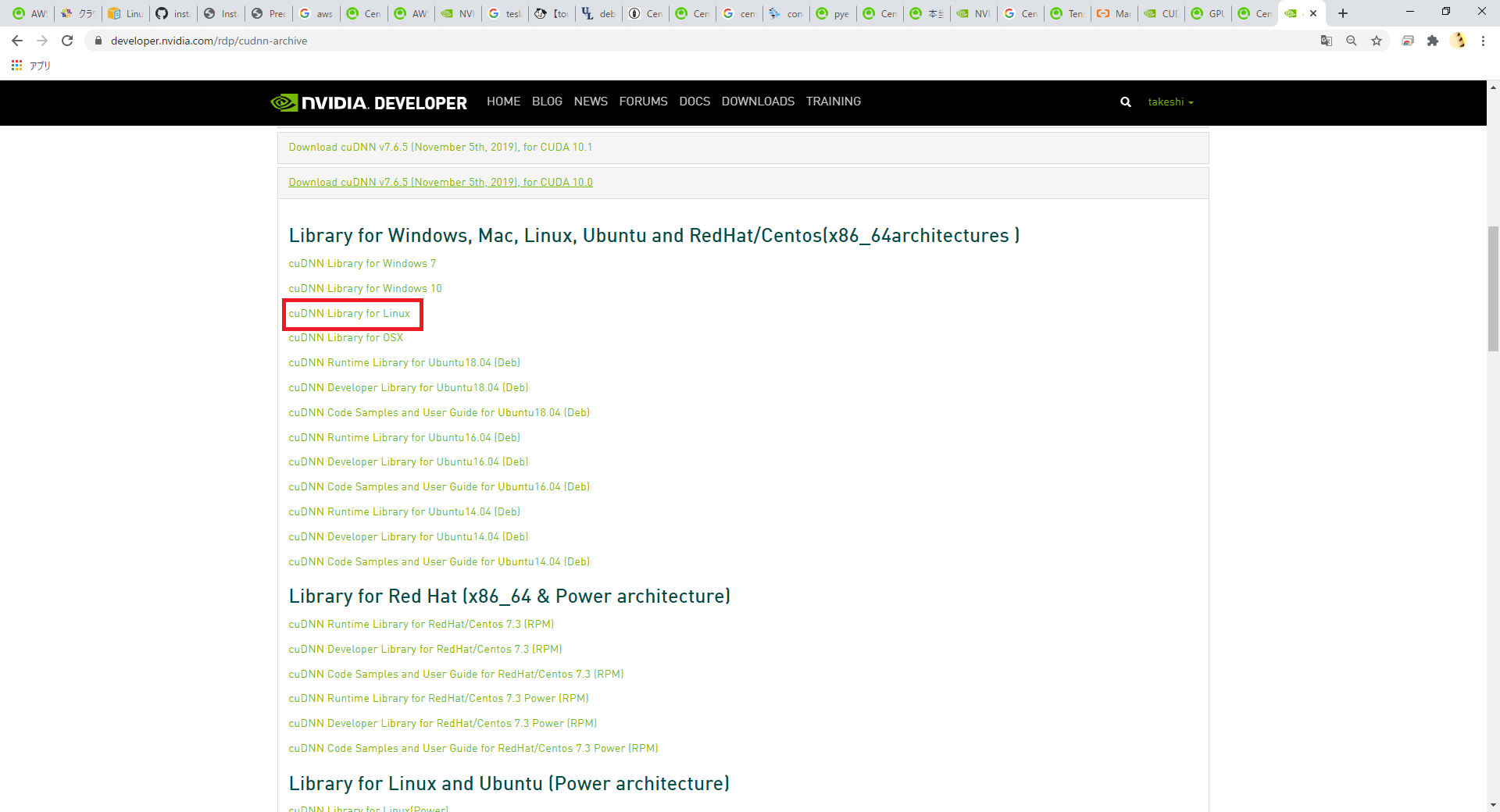
Task: Open the DOWNLOADS nav item
Action: tap(758, 101)
